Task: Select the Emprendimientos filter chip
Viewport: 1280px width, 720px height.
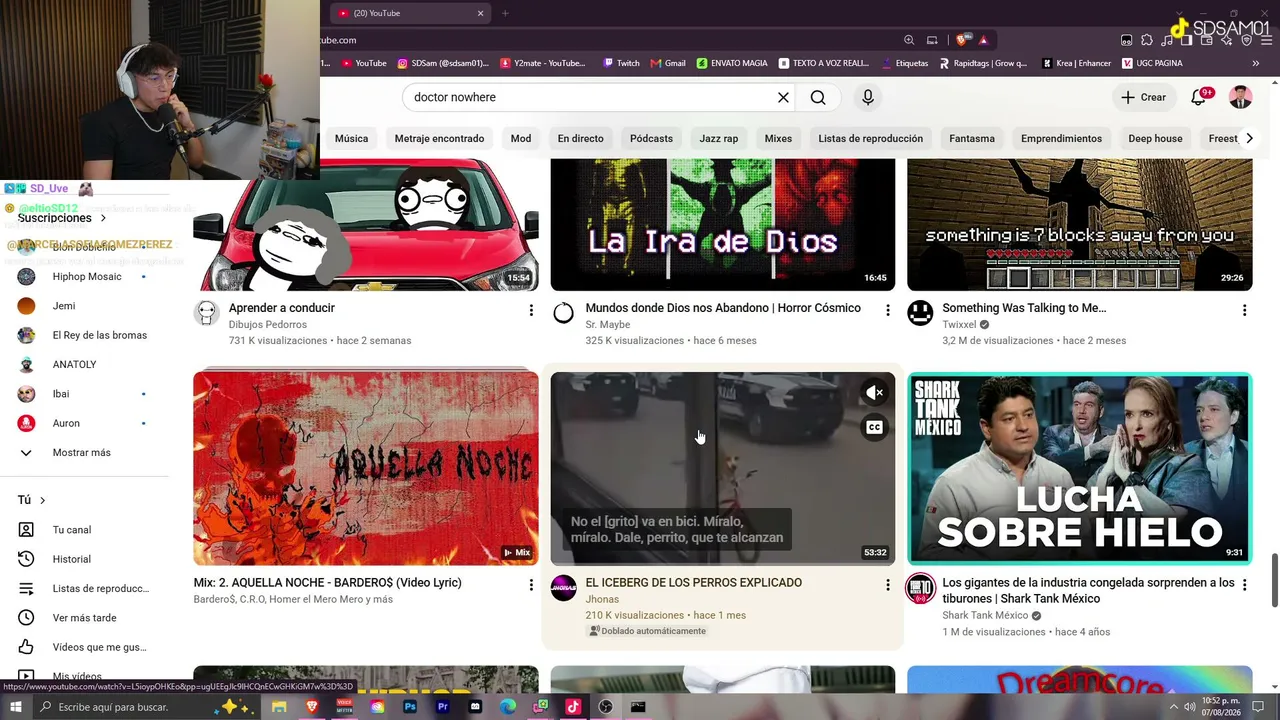Action: click(x=1061, y=138)
